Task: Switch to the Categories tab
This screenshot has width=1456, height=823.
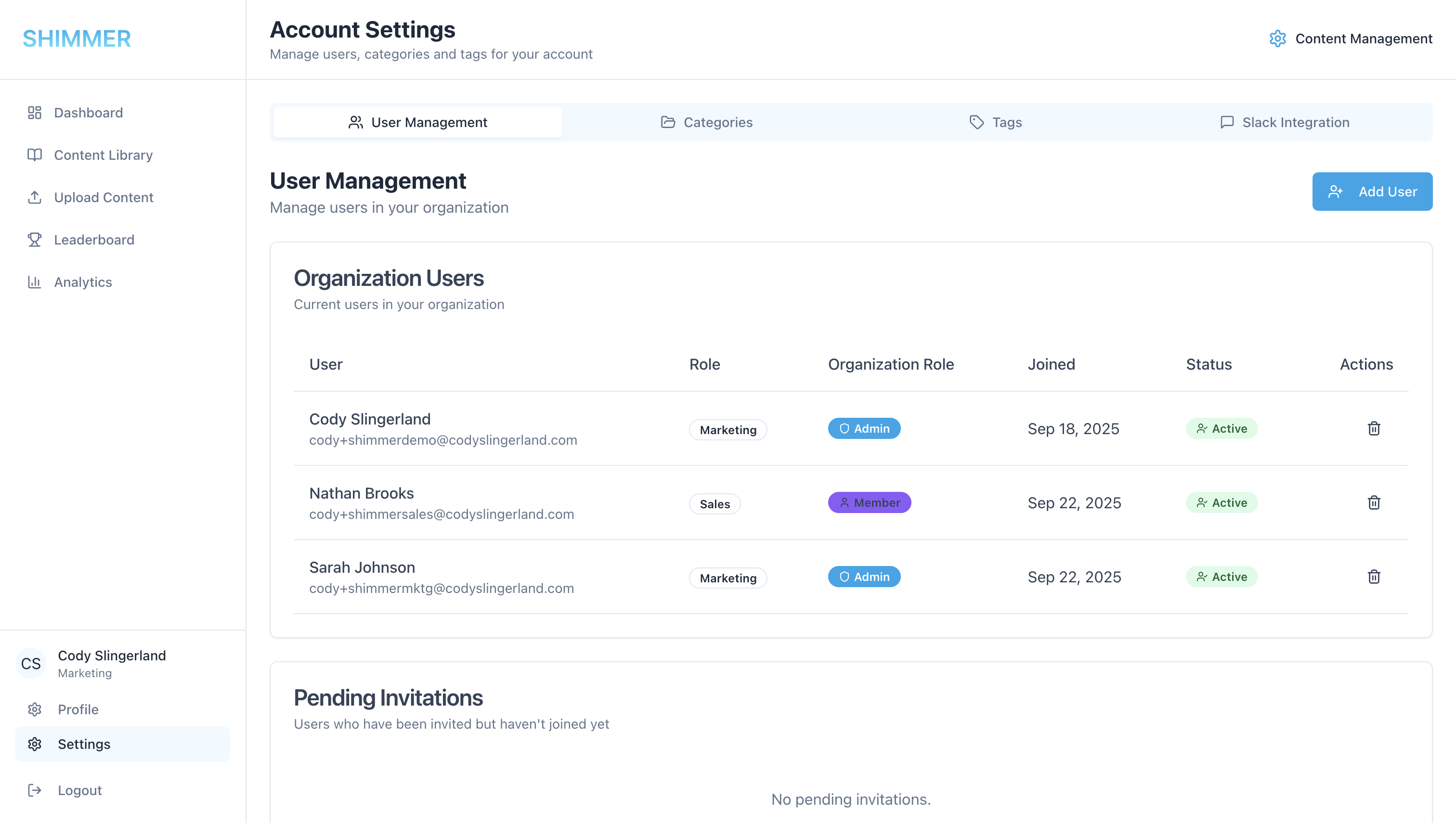Action: tap(706, 122)
